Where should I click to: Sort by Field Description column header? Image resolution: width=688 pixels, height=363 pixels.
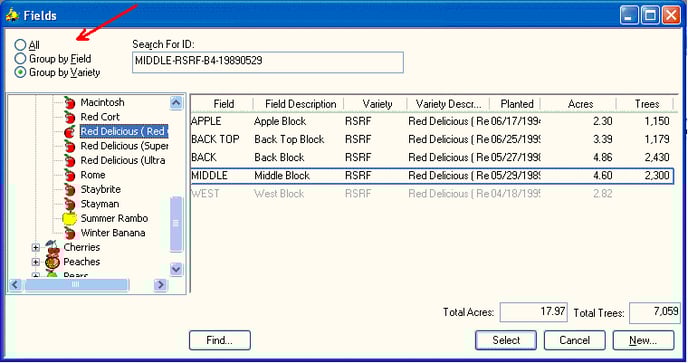(300, 104)
